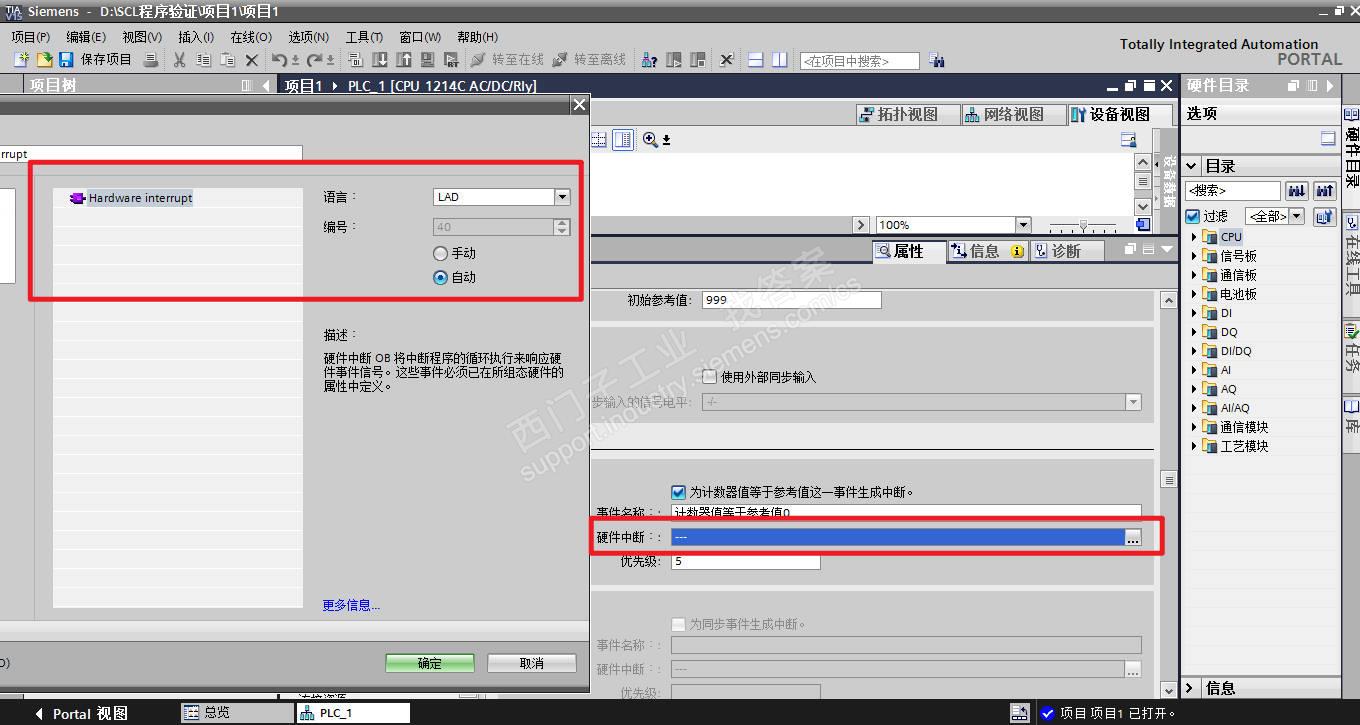Switch to the 拓扑视图 tab
1360x725 pixels.
tap(908, 114)
